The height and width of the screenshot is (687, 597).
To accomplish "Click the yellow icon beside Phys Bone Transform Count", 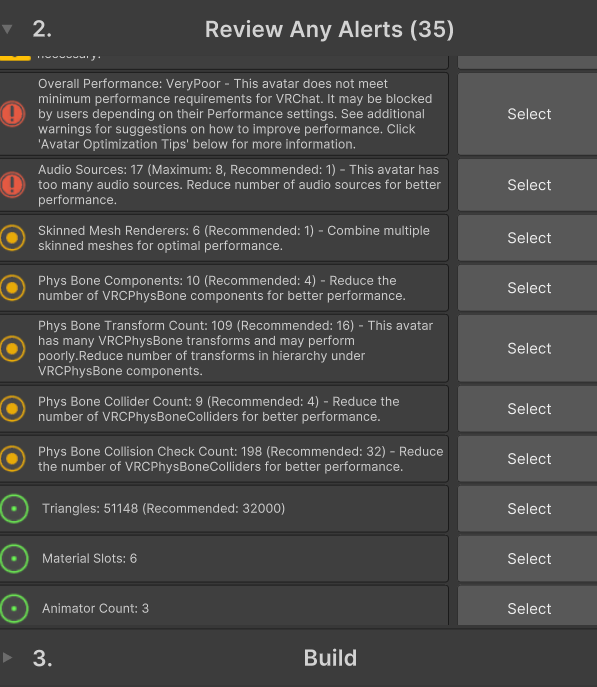I will click(x=13, y=348).
